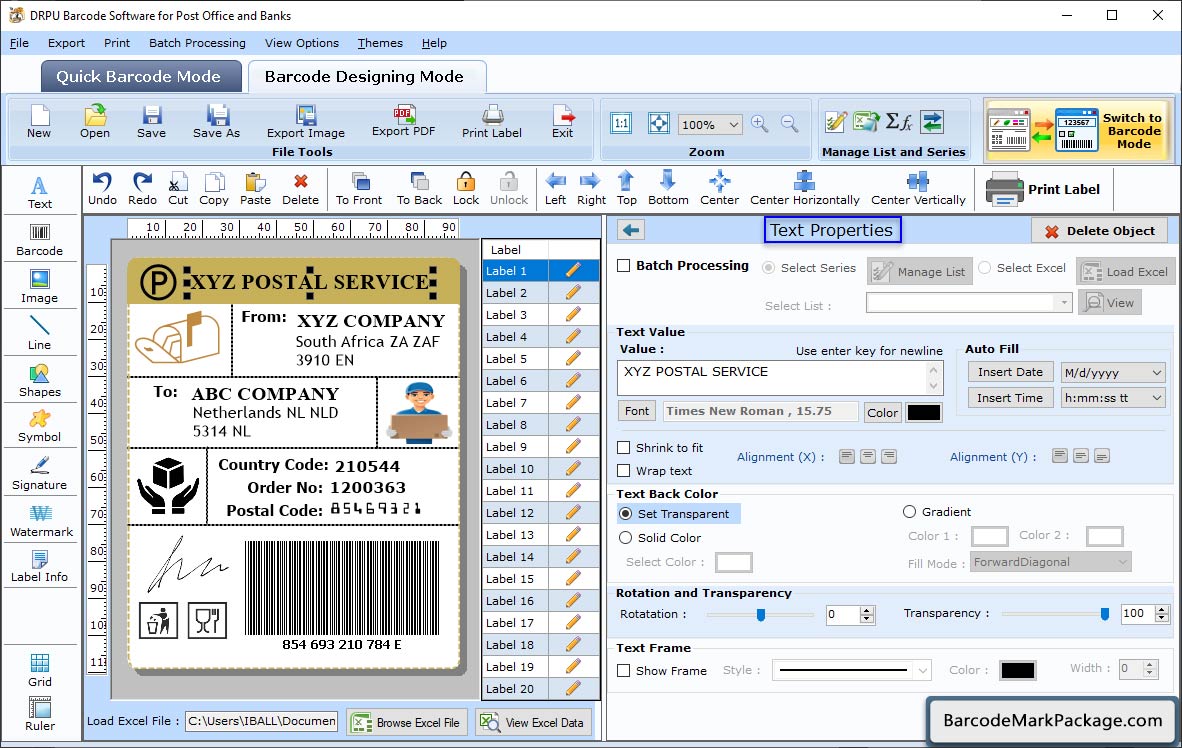Click the Transparency slider handle
The image size is (1182, 748).
tap(1104, 614)
